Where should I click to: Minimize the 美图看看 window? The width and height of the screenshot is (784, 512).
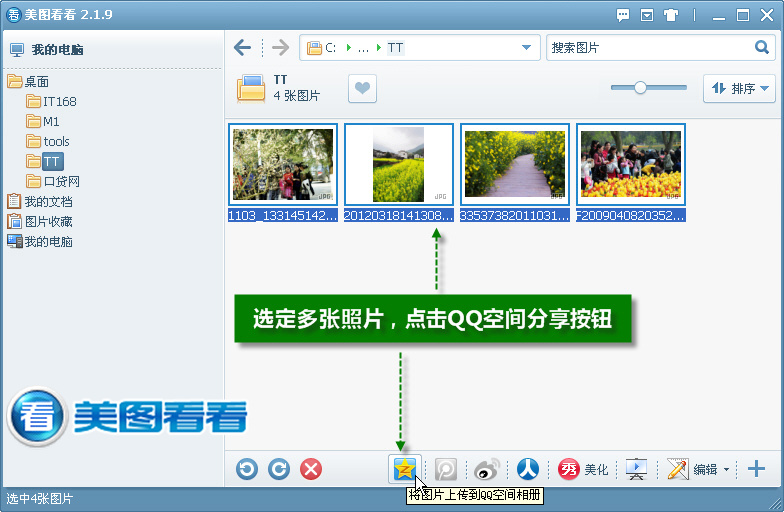pyautogui.click(x=719, y=16)
